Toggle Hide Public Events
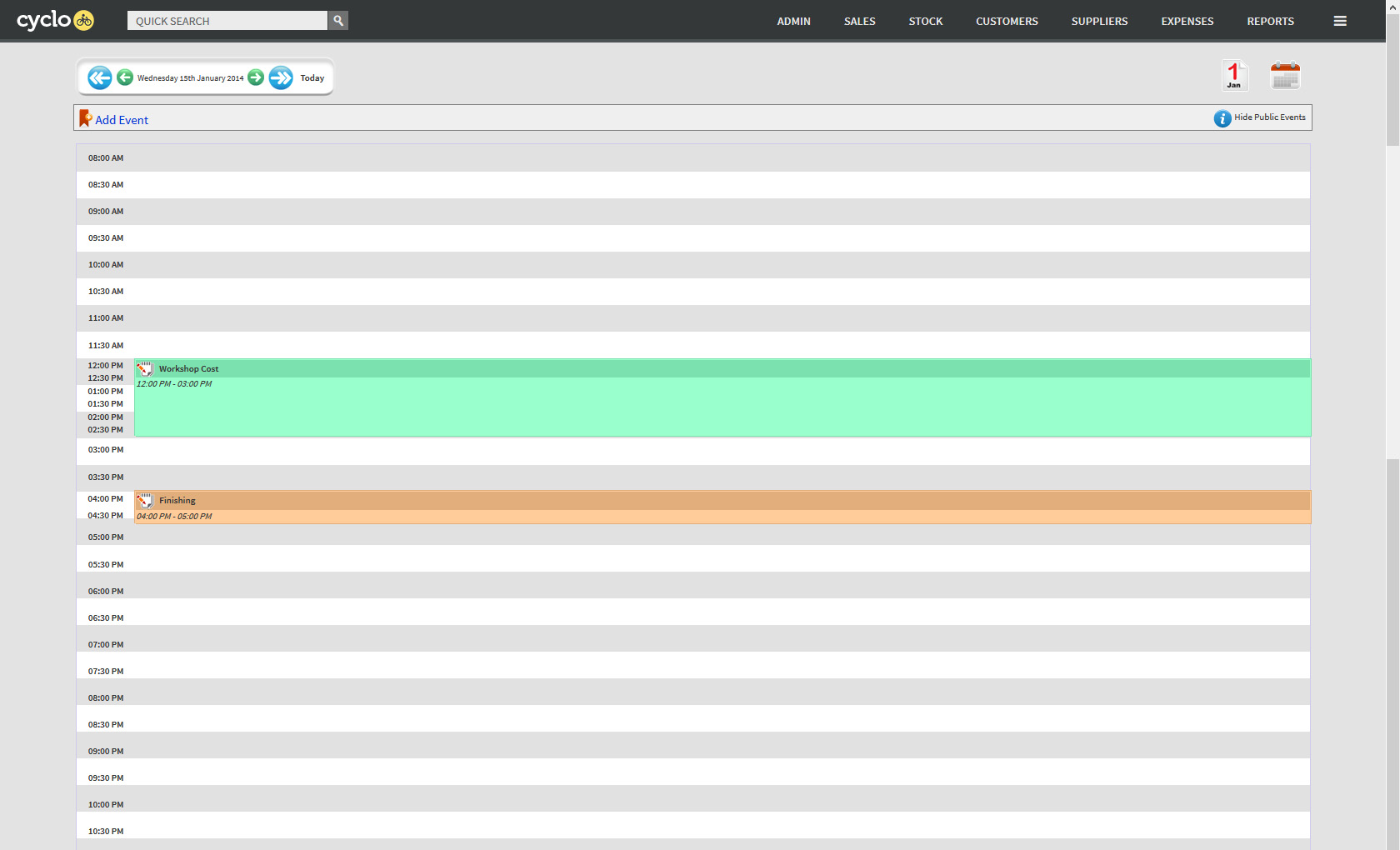 pyautogui.click(x=1260, y=118)
